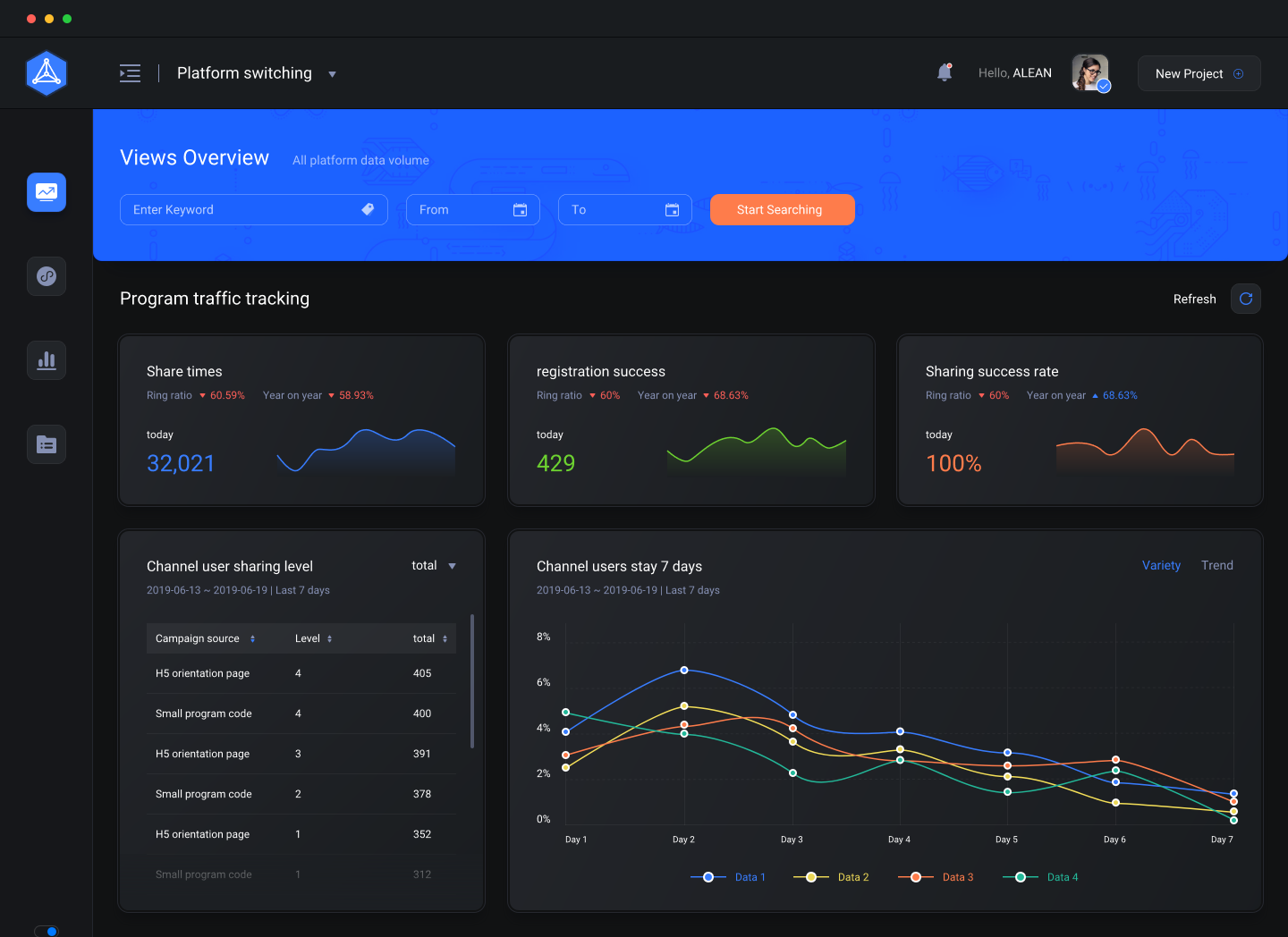This screenshot has width=1288, height=937.
Task: Click the Start Searching button
Action: pyautogui.click(x=783, y=209)
